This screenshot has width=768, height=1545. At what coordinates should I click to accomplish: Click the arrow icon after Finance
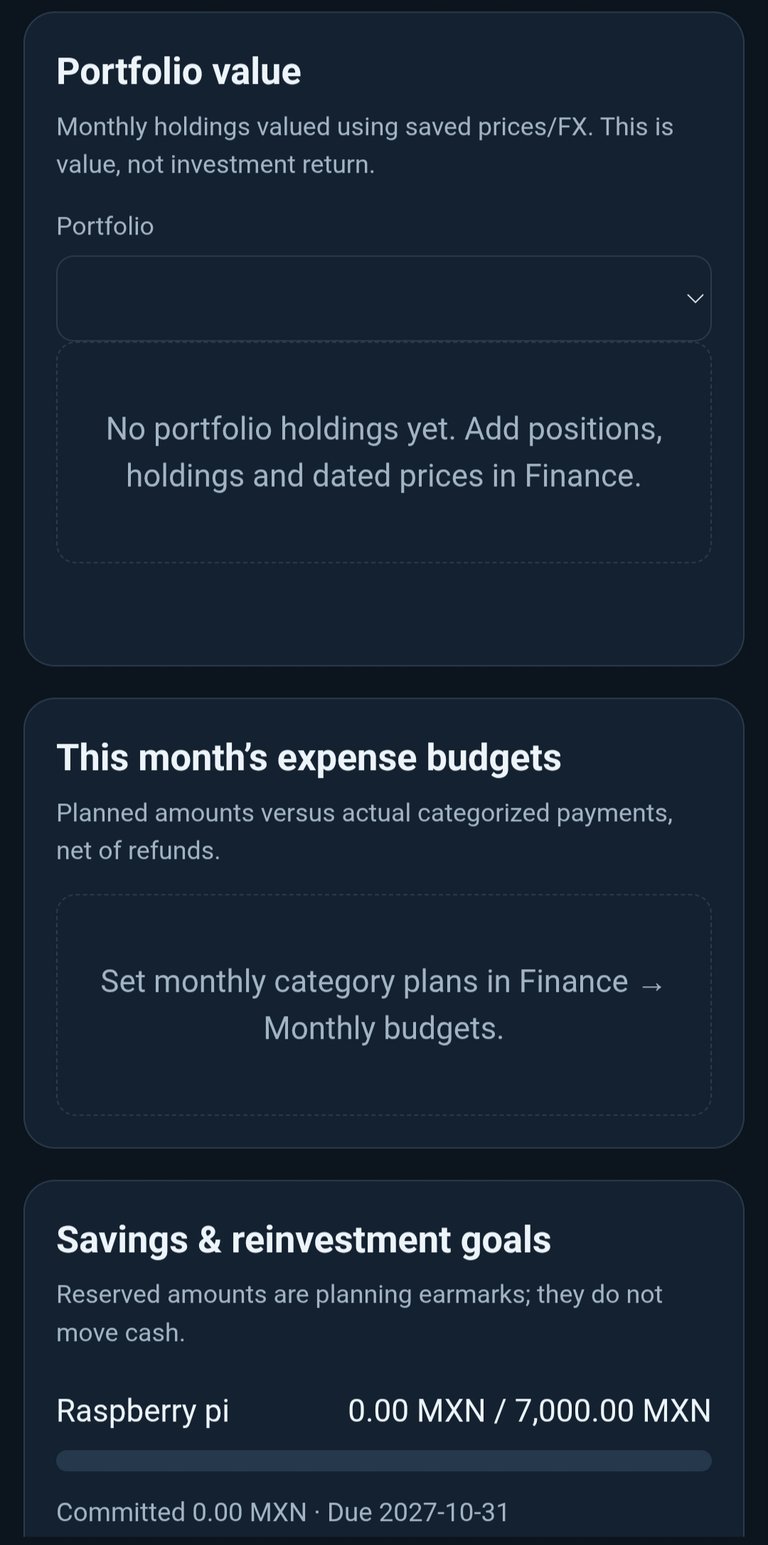[x=652, y=984]
